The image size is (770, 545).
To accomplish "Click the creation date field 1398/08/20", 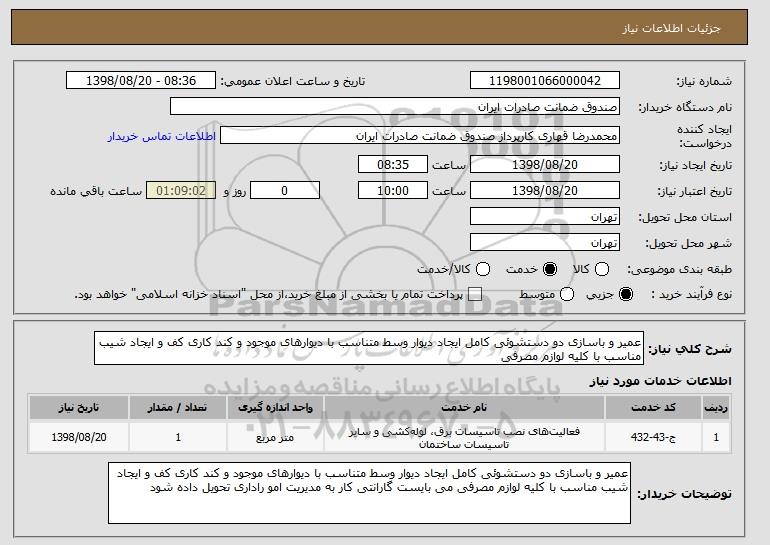I will tap(545, 164).
